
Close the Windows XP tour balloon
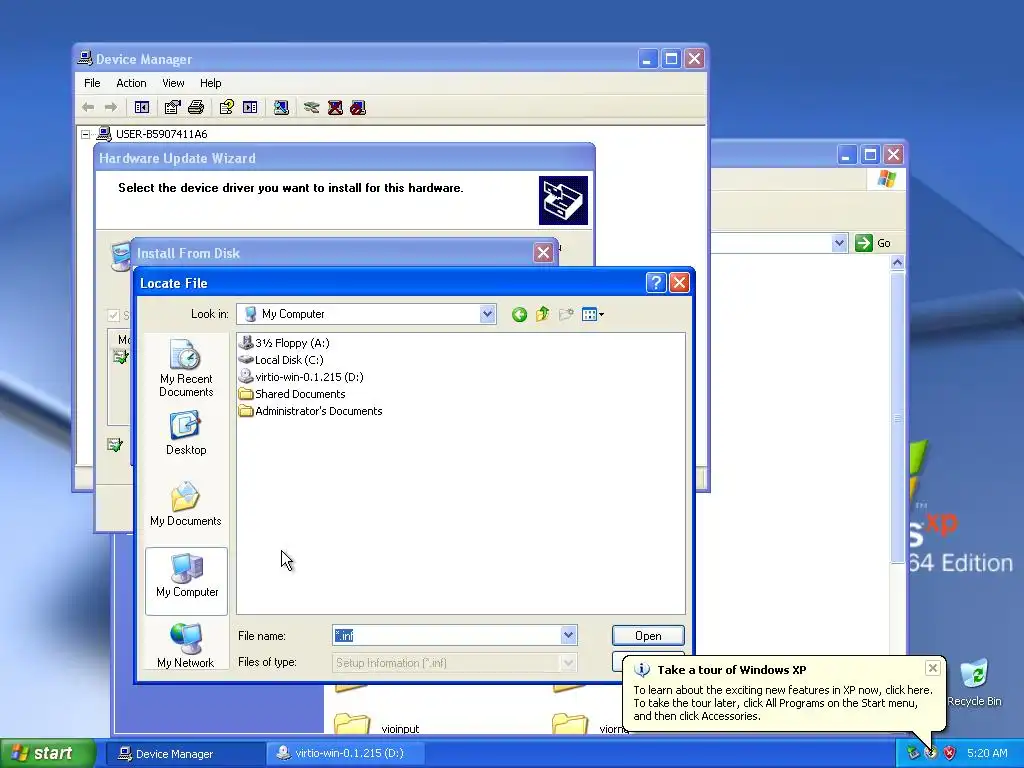[x=933, y=668]
